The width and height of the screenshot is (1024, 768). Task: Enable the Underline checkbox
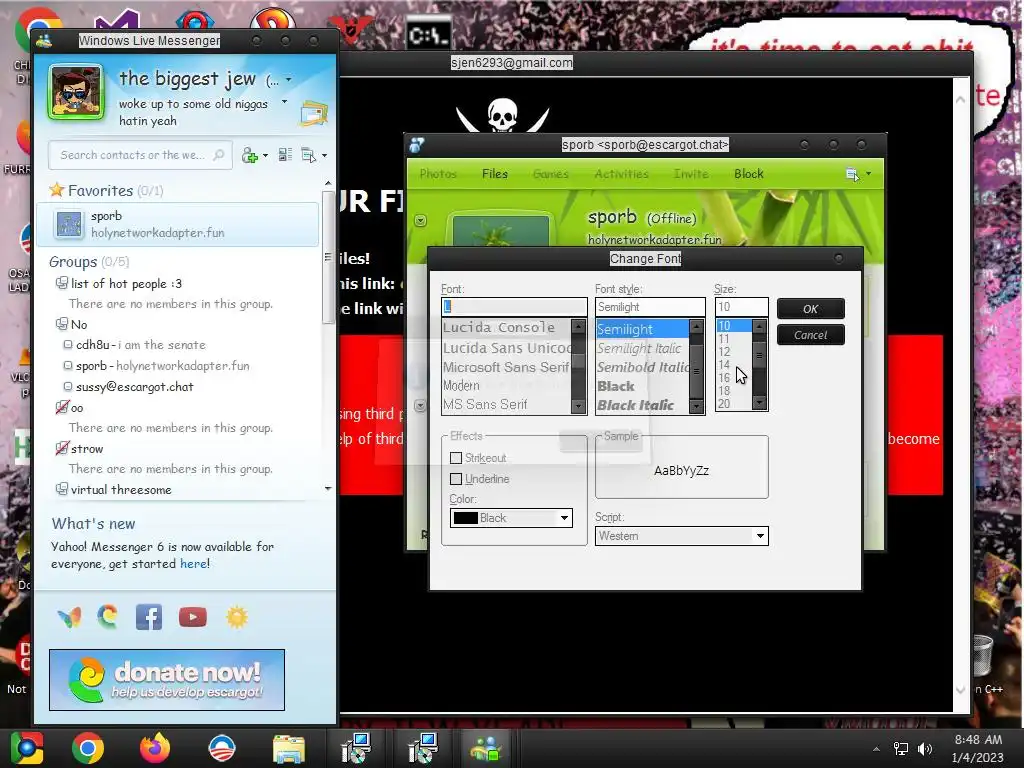pos(456,479)
